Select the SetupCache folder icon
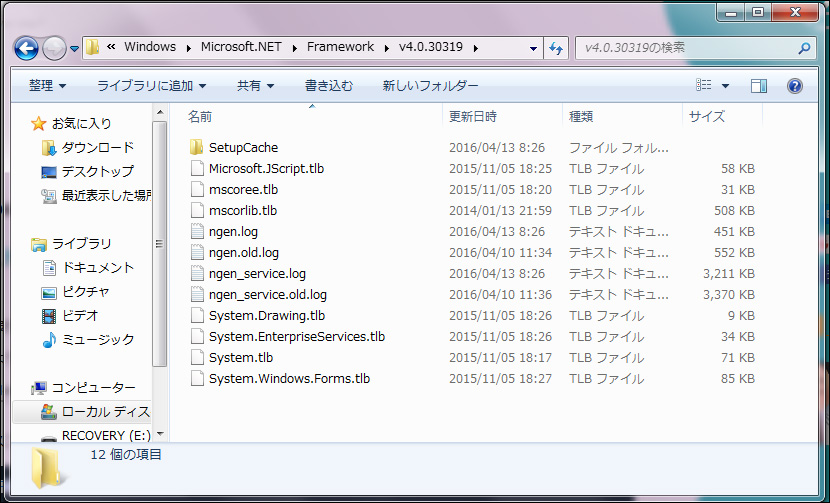Screen dimensions: 830x503 coord(197,147)
